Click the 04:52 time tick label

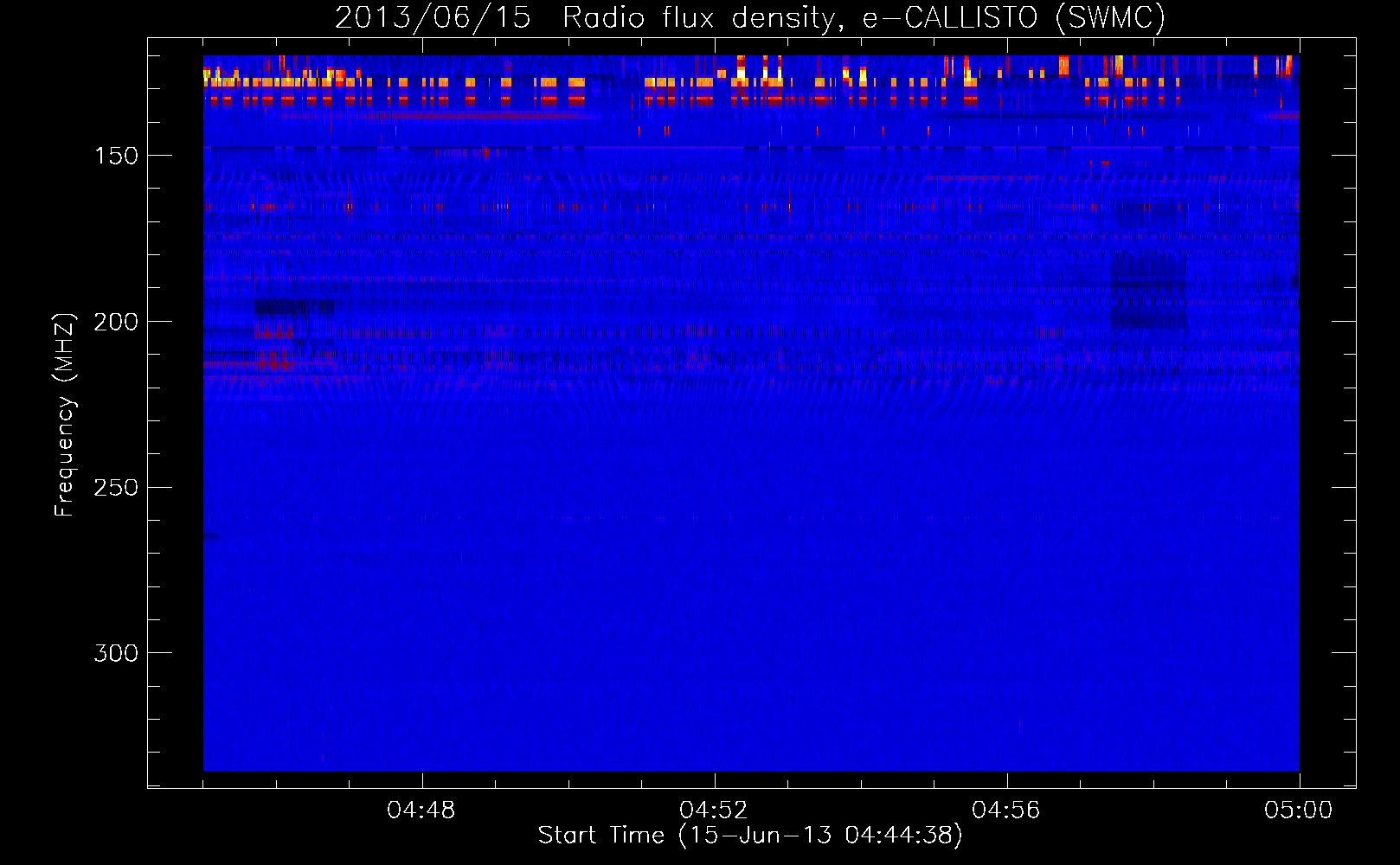(x=714, y=811)
